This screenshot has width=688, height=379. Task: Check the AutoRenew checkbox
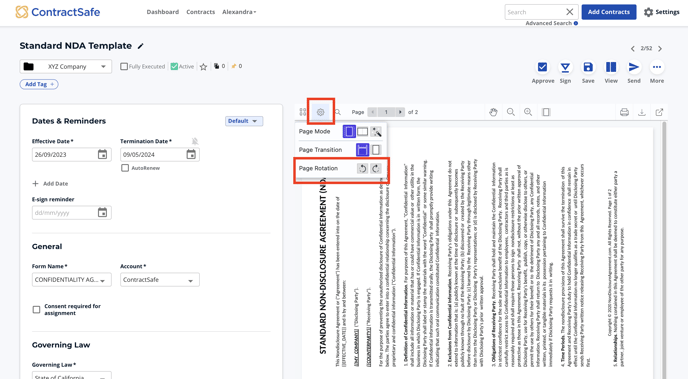pyautogui.click(x=125, y=168)
